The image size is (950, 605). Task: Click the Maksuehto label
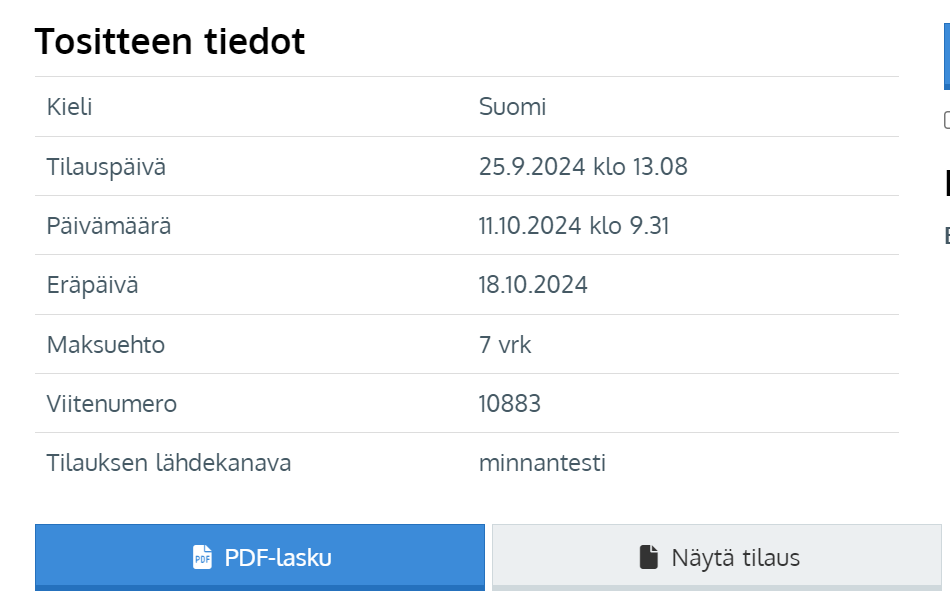pos(106,345)
